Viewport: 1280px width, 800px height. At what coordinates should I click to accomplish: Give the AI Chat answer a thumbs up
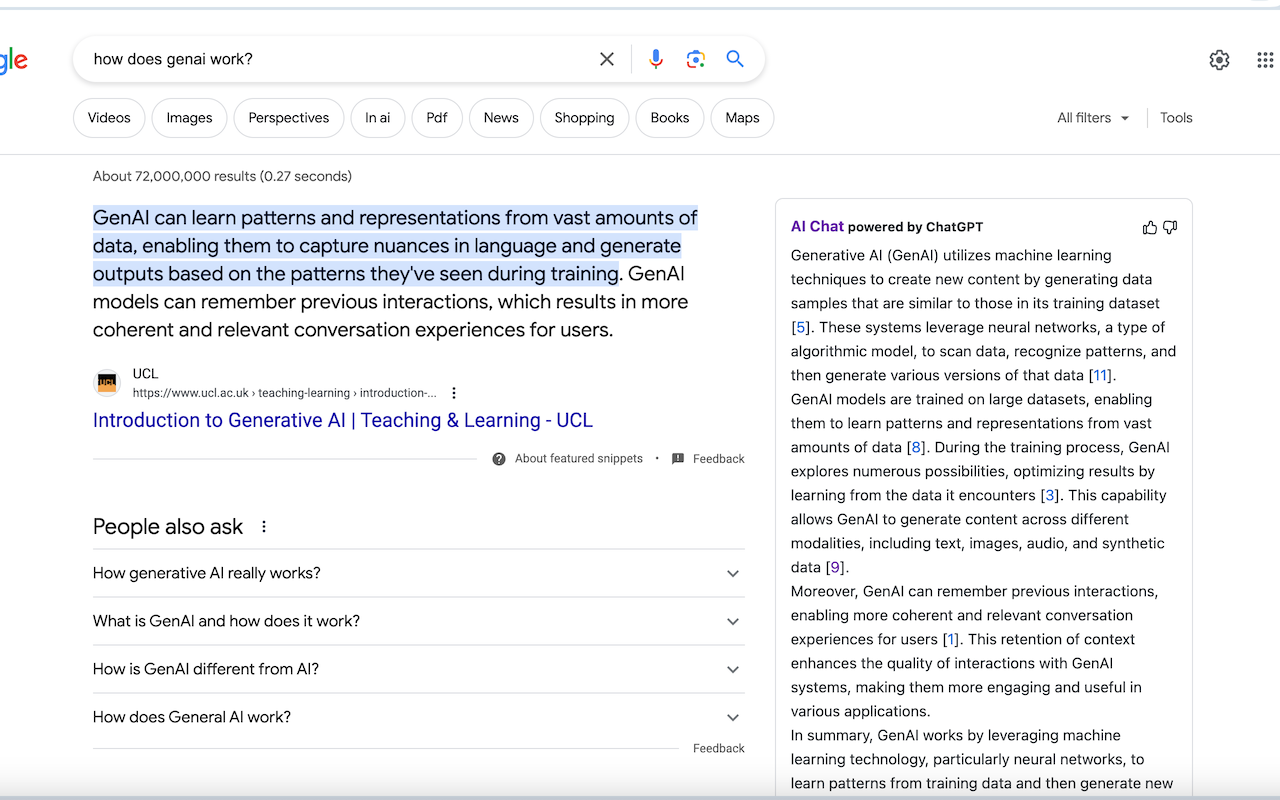click(1150, 227)
